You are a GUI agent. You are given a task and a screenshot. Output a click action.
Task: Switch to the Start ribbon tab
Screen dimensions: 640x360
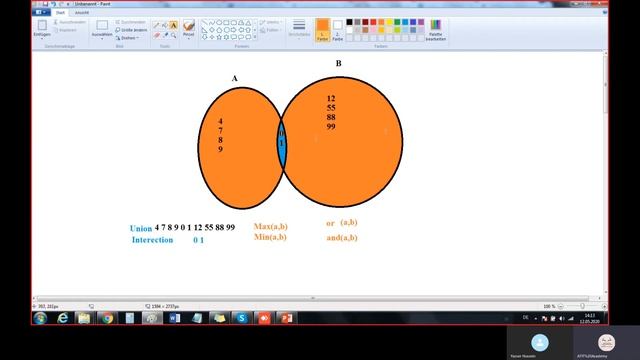(60, 13)
